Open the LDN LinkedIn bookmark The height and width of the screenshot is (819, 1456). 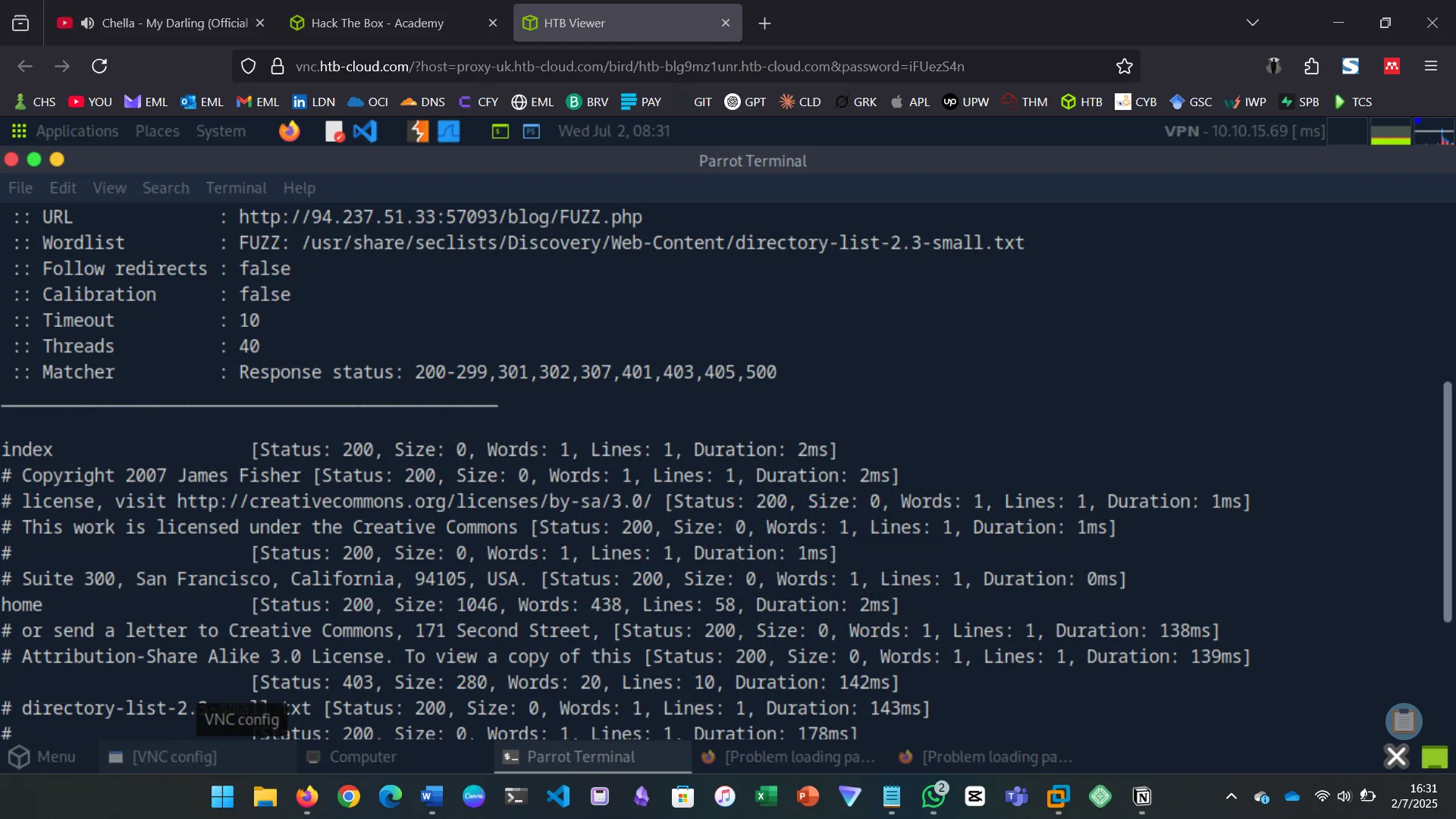coord(313,101)
